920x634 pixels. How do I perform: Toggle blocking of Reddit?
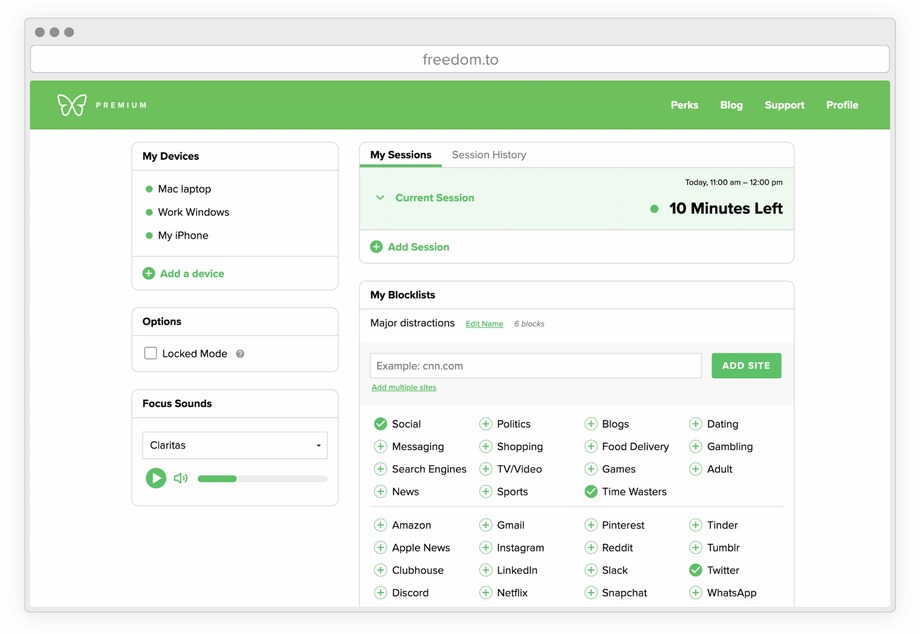point(590,547)
